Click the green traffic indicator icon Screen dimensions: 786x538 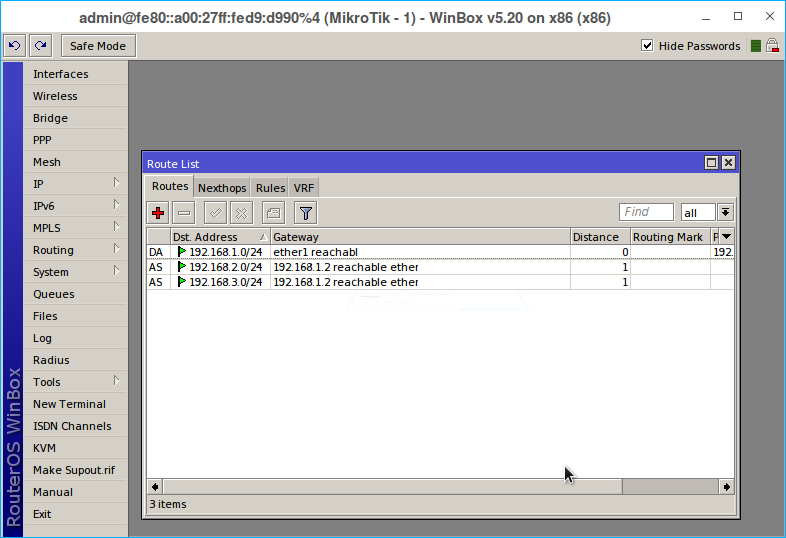[756, 46]
